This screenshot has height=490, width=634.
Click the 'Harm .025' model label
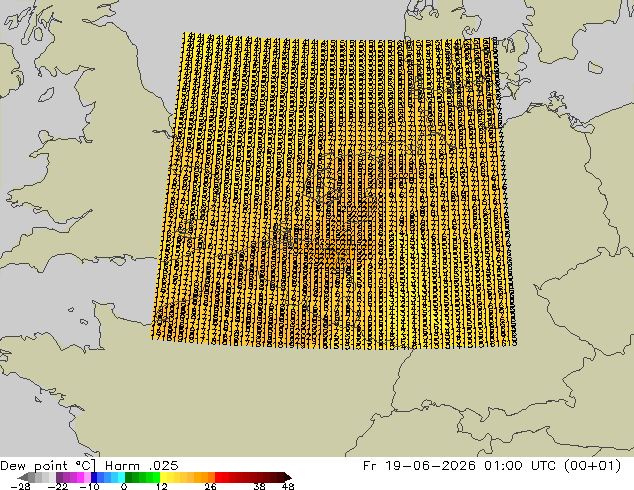click(x=142, y=466)
